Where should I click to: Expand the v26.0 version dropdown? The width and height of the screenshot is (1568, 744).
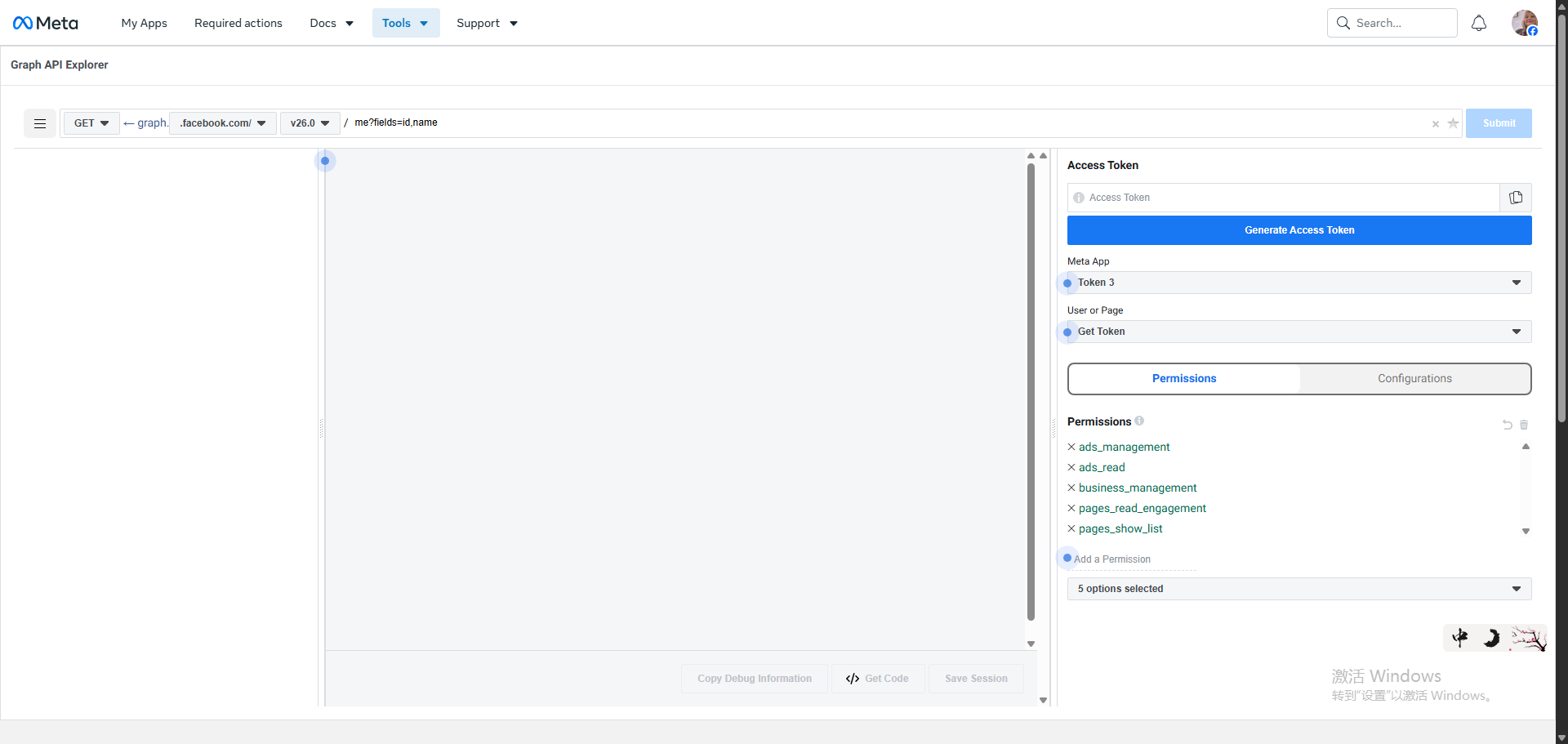coord(310,123)
